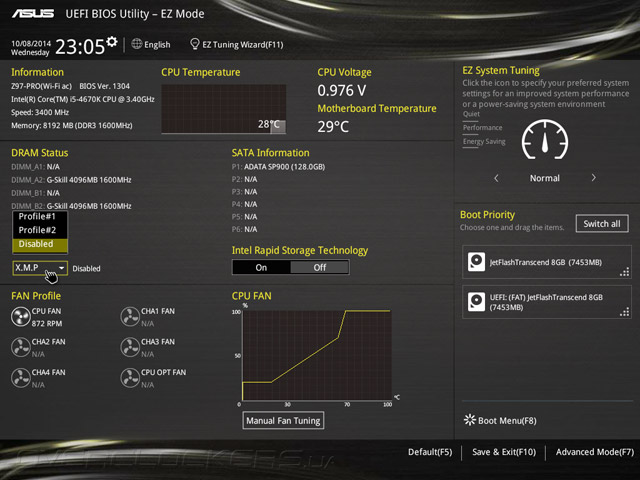640x480 pixels.
Task: Click the 872 RPM value
Action: click(x=47, y=324)
